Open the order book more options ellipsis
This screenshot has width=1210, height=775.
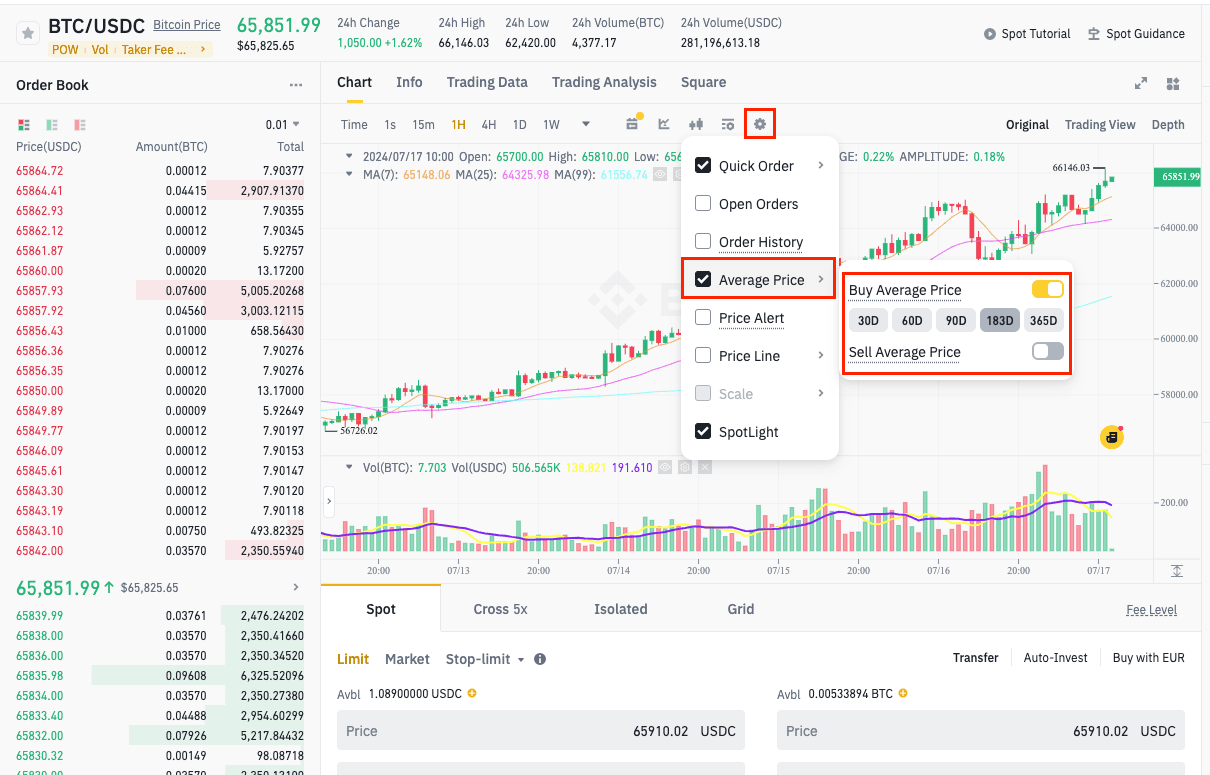(x=295, y=86)
